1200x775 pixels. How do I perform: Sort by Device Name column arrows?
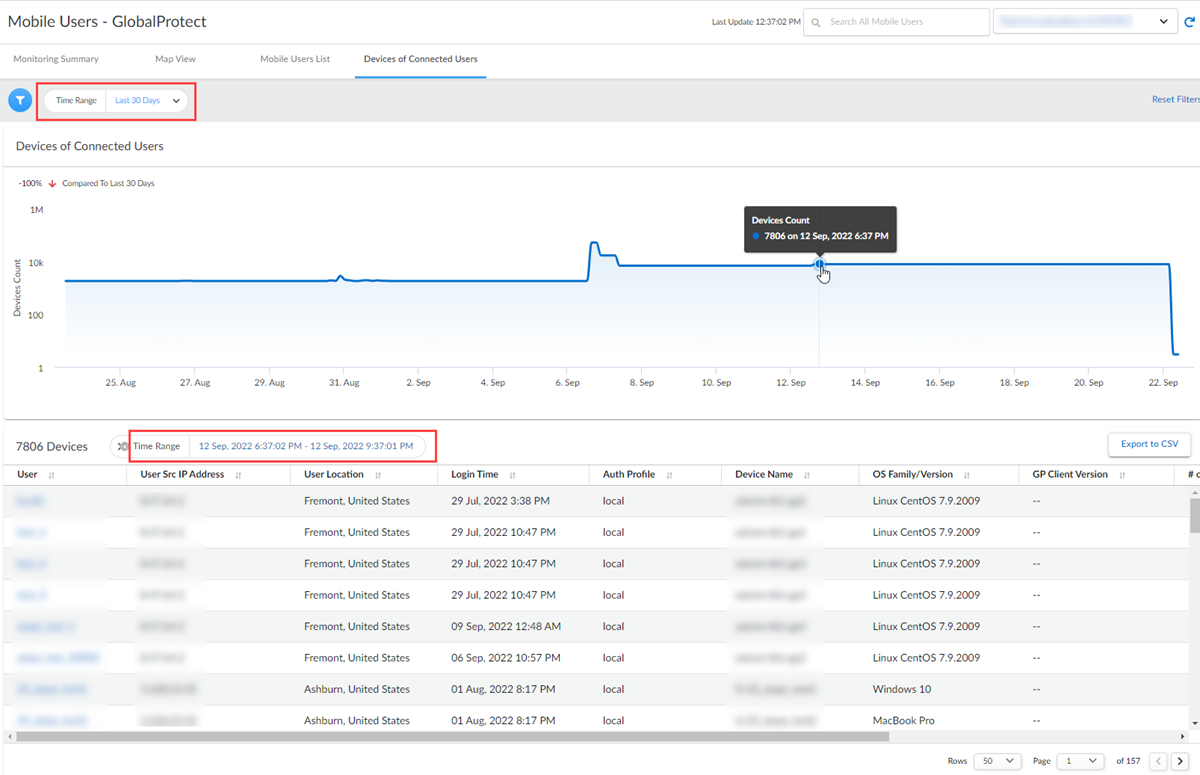(806, 475)
